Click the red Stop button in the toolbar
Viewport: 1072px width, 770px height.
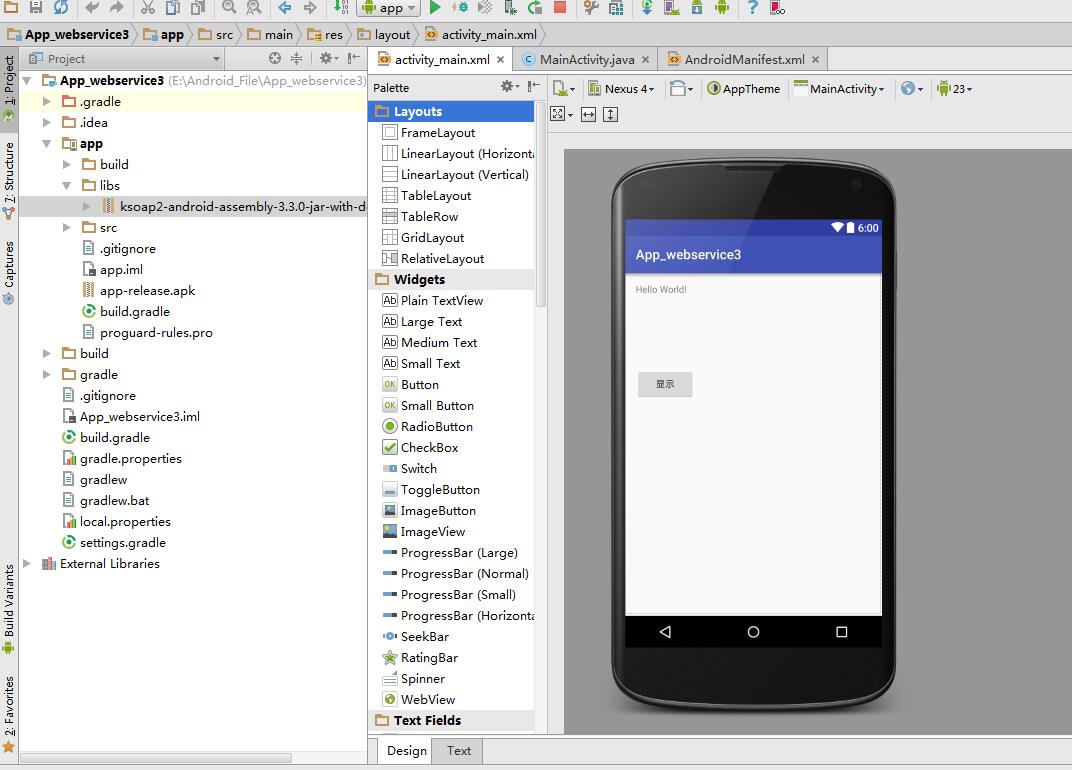pyautogui.click(x=560, y=8)
